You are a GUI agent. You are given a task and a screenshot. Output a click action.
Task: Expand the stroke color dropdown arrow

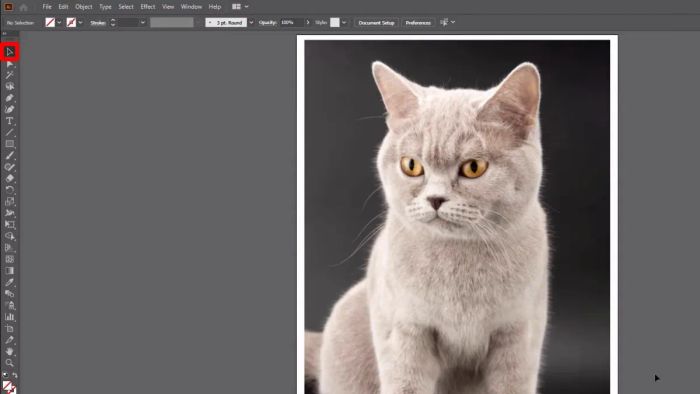pos(80,22)
